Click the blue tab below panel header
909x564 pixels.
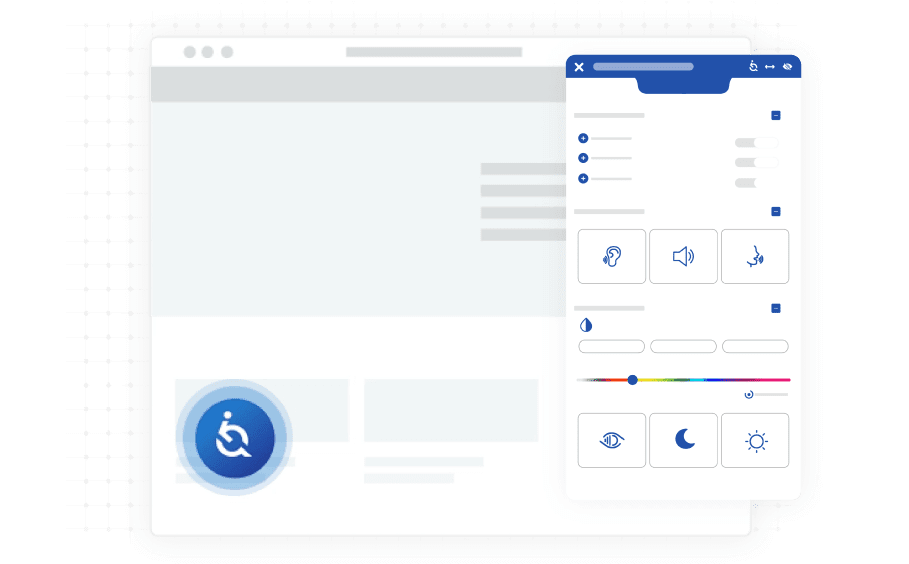pos(683,86)
